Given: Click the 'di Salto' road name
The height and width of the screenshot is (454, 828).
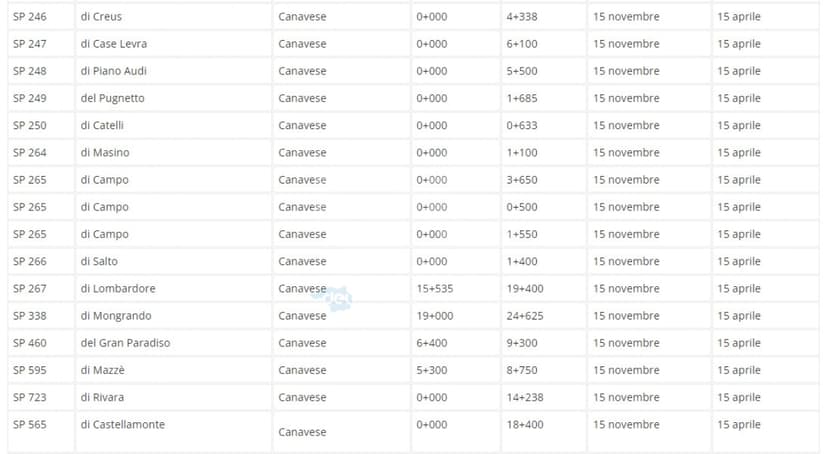Looking at the screenshot, I should tap(101, 261).
